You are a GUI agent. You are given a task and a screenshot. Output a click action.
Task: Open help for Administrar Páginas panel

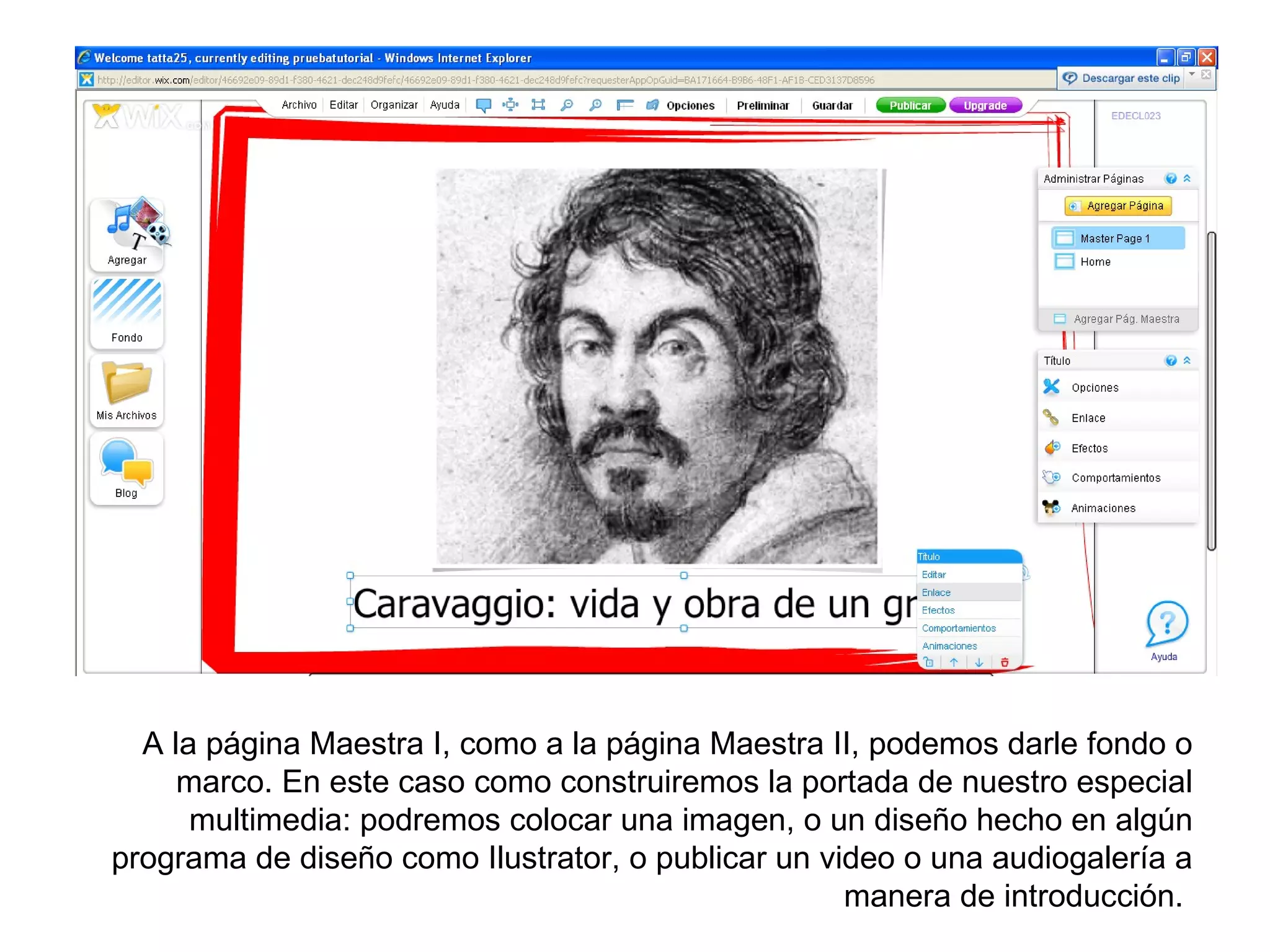click(1171, 178)
